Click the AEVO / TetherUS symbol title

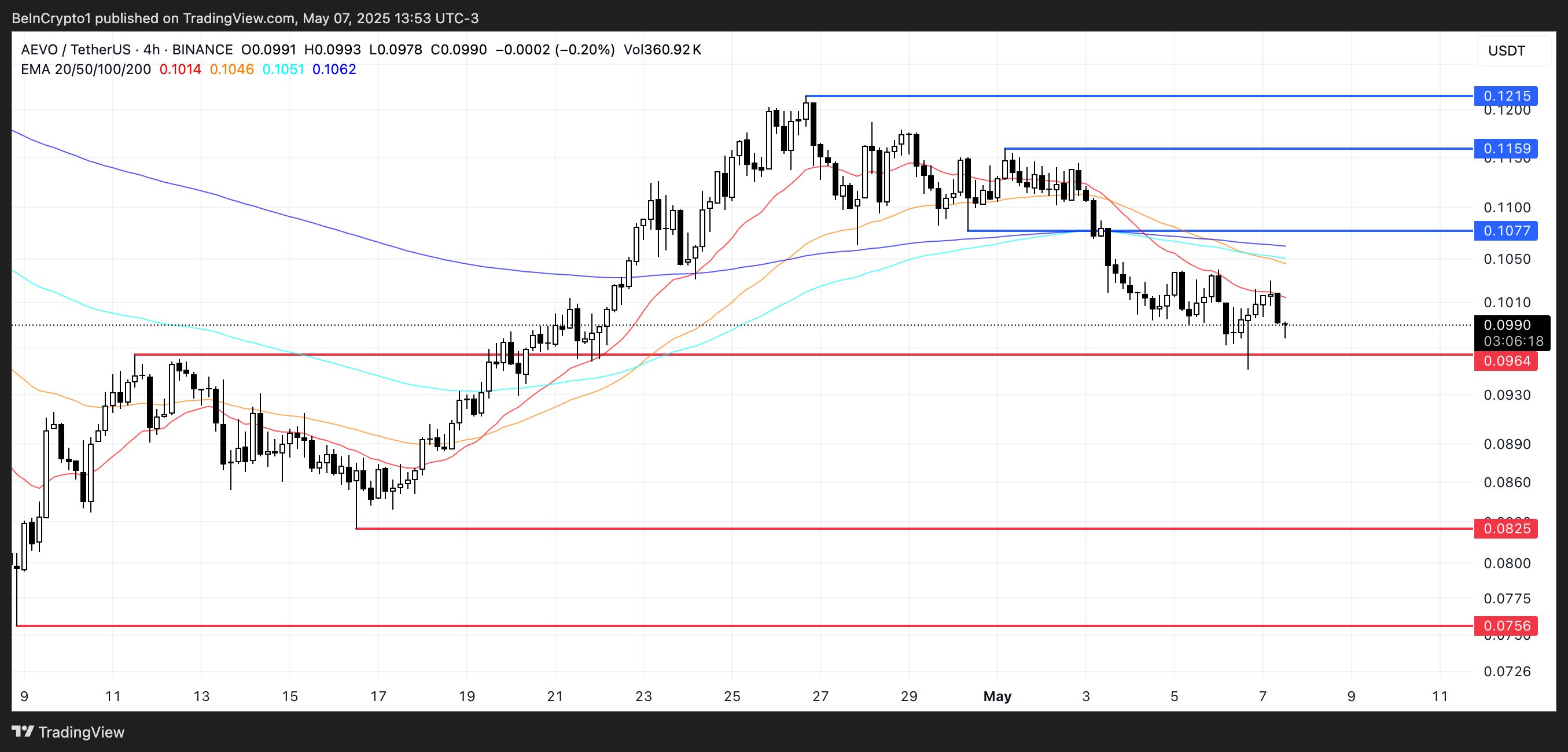click(75, 50)
